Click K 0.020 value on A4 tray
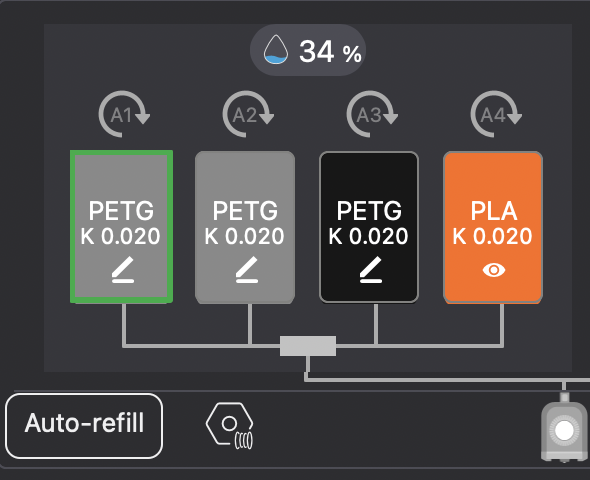This screenshot has height=480, width=590. point(492,236)
